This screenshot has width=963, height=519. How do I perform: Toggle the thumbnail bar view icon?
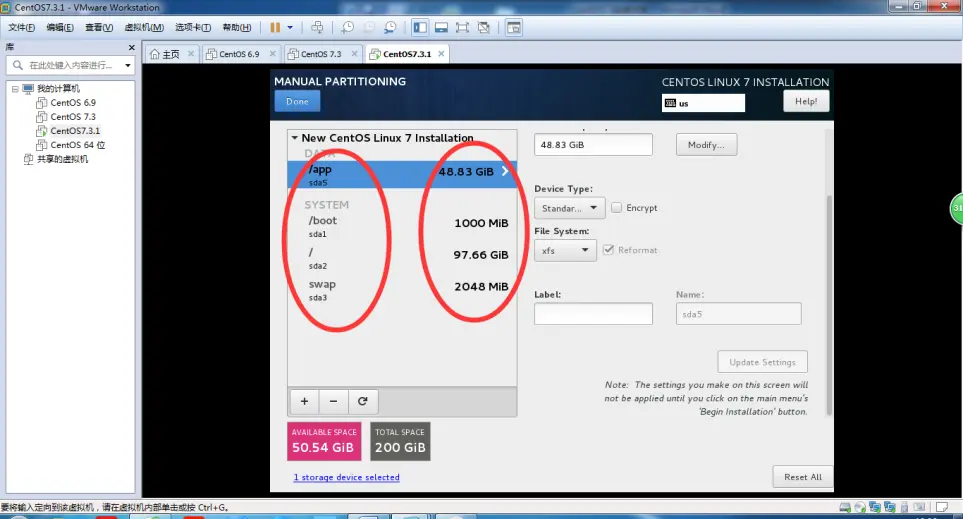coord(441,28)
